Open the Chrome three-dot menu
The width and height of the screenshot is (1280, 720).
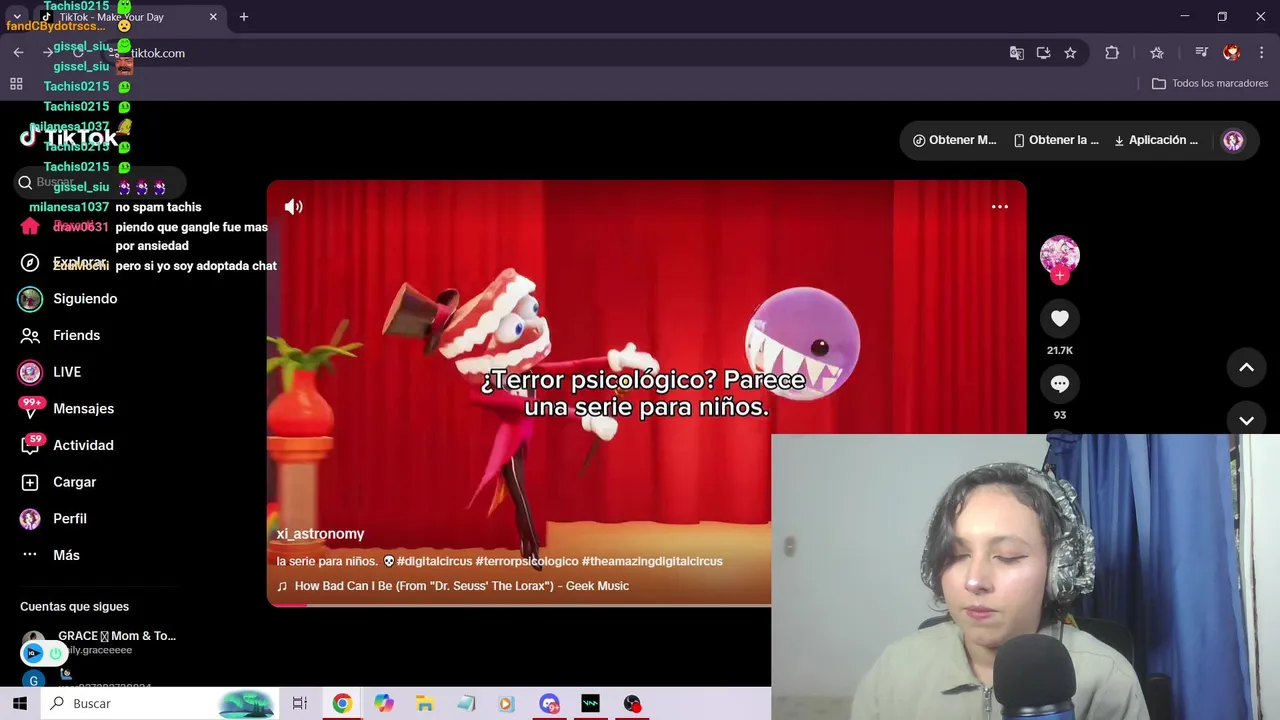tap(1261, 53)
